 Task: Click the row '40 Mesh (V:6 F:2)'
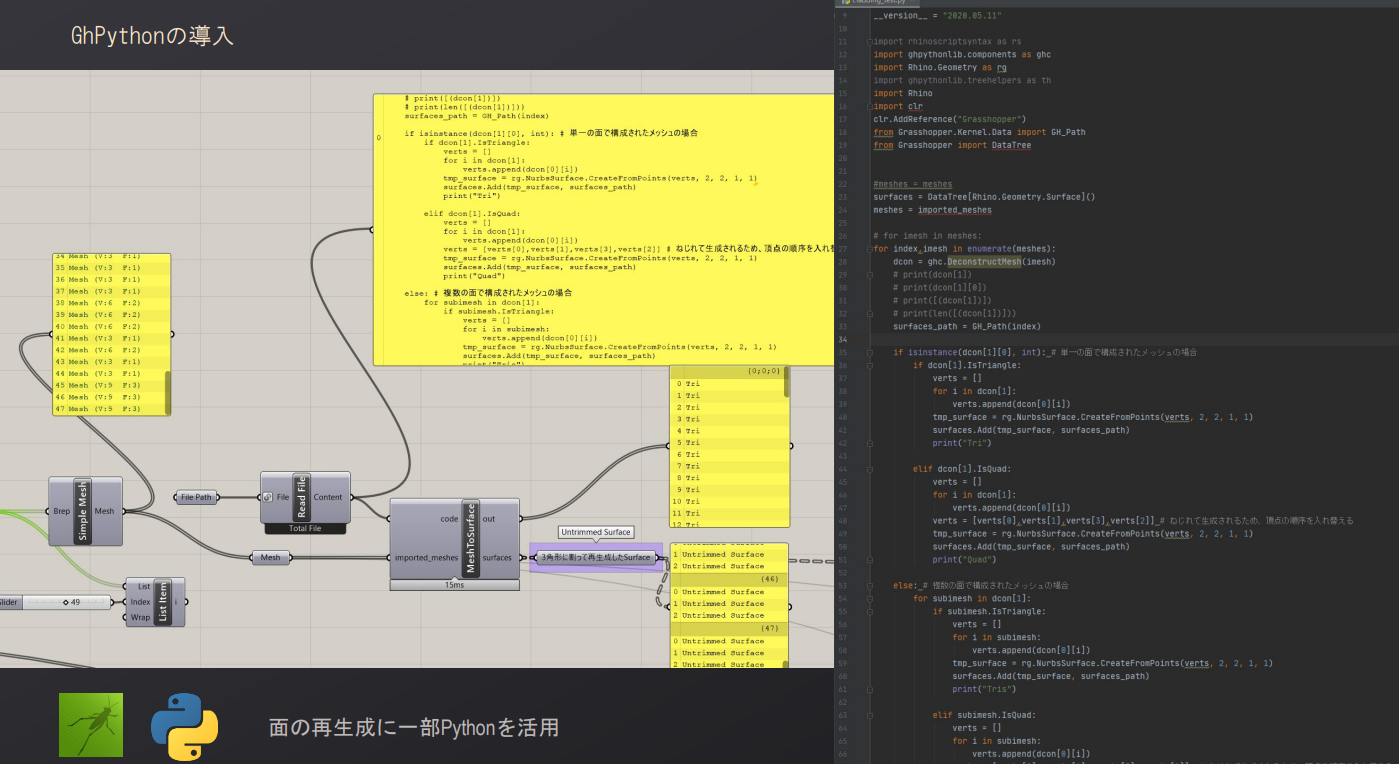111,326
